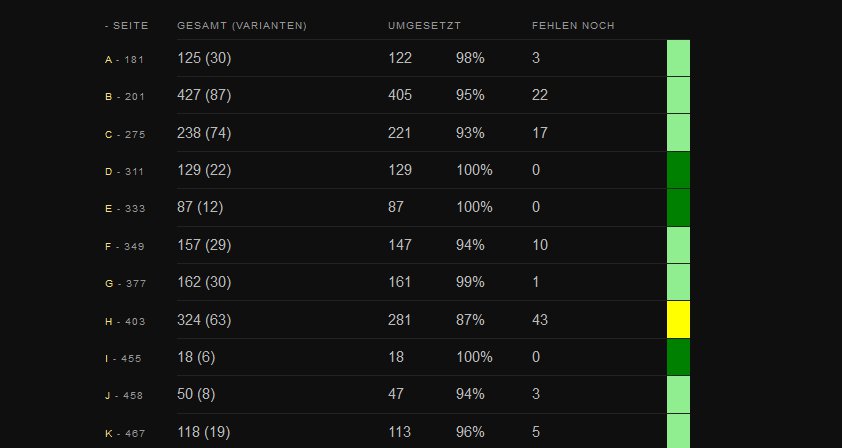The width and height of the screenshot is (842, 448).
Task: Go to the letter E link
Action: coord(108,209)
